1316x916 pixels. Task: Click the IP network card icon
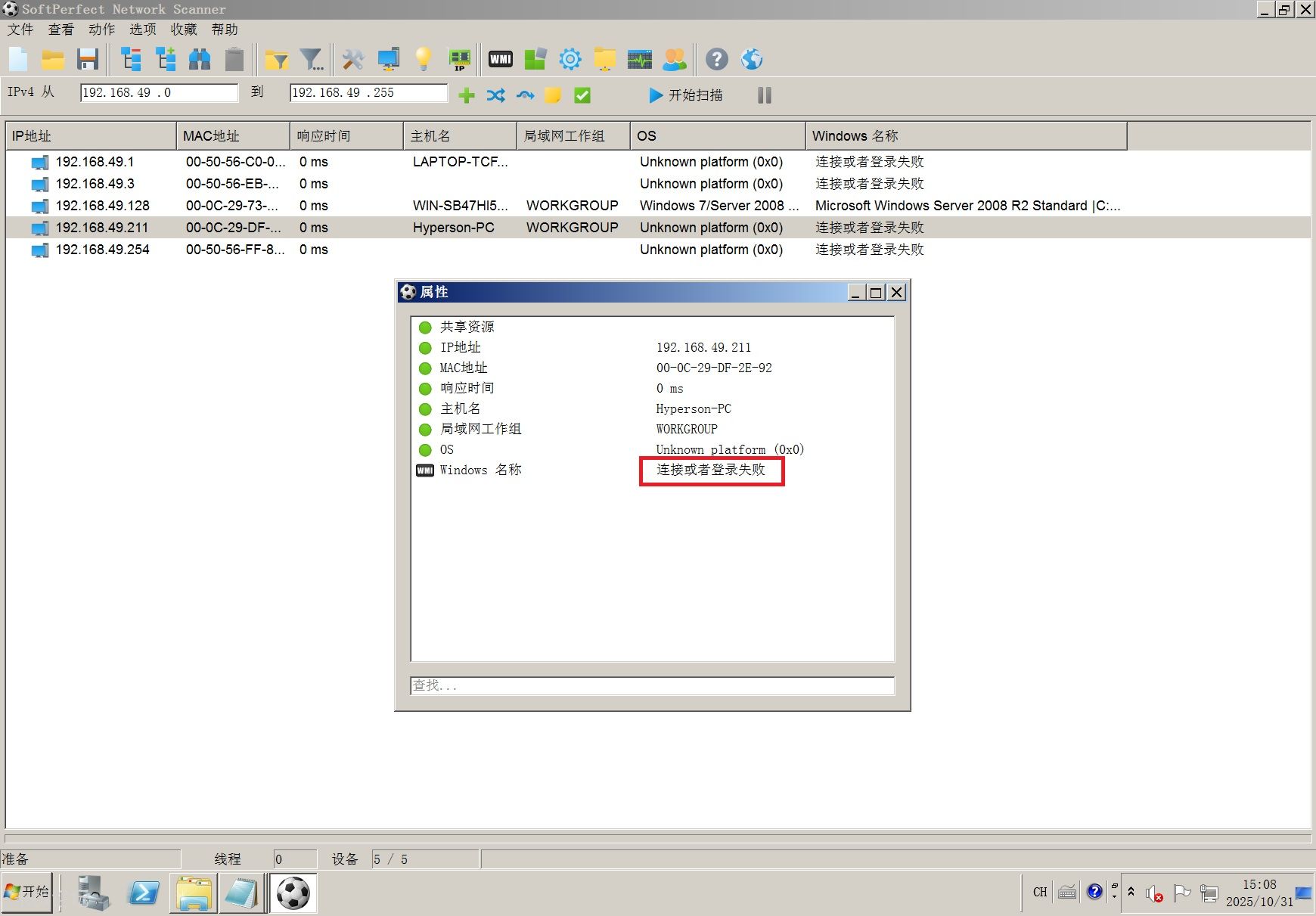[459, 59]
